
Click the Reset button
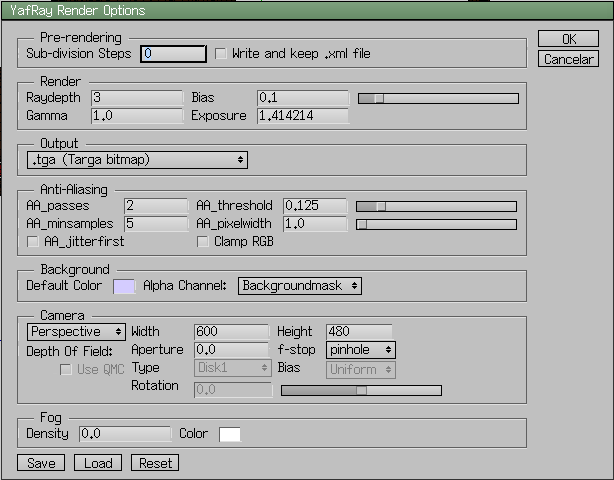[x=155, y=463]
